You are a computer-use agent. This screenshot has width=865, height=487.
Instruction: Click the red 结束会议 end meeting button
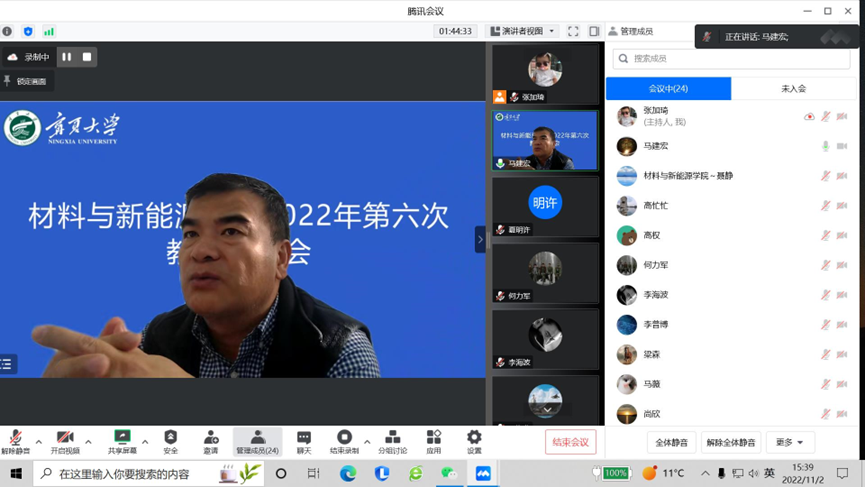(571, 442)
